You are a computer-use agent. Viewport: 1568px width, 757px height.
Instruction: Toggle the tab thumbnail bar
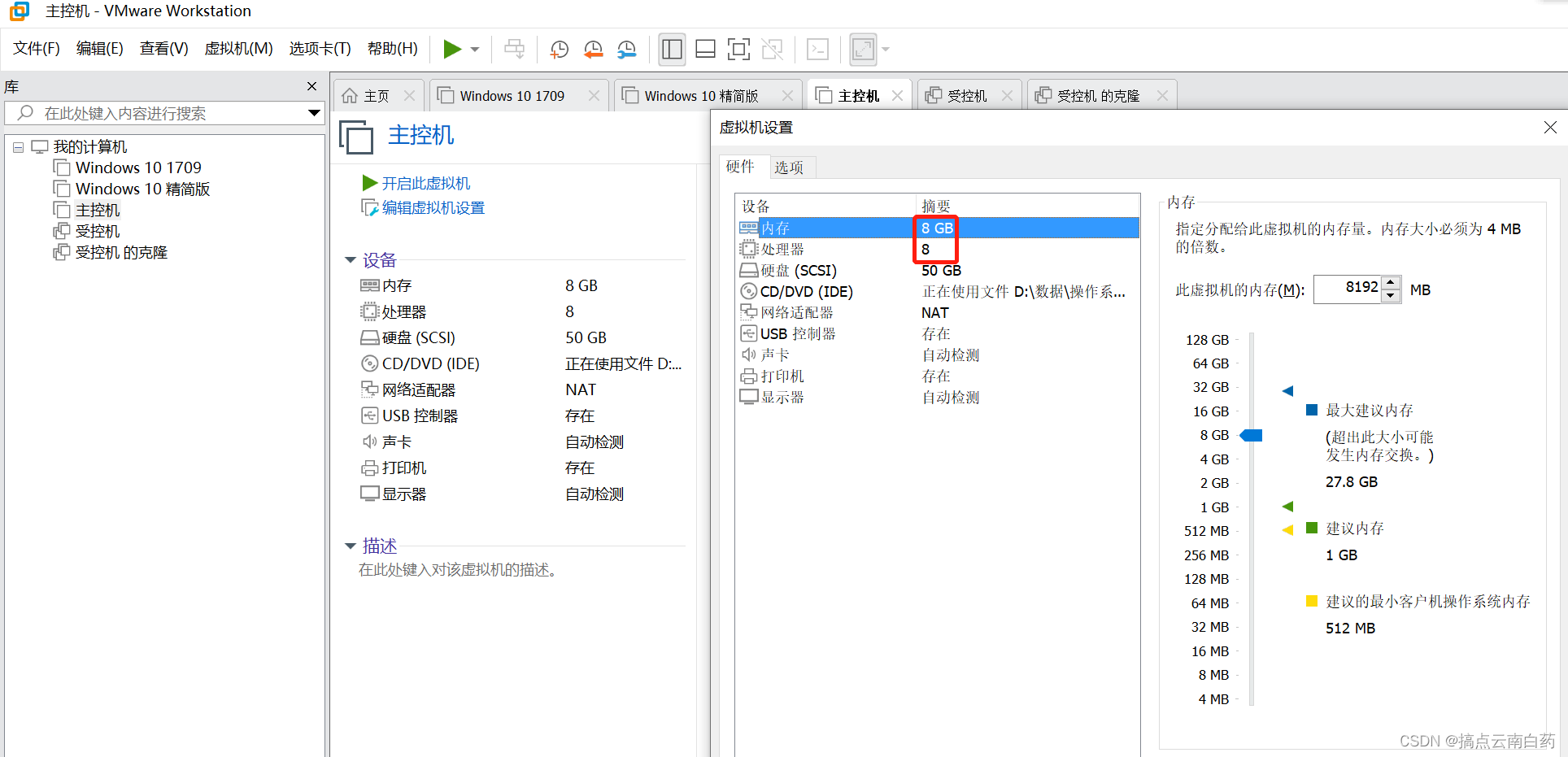(704, 49)
